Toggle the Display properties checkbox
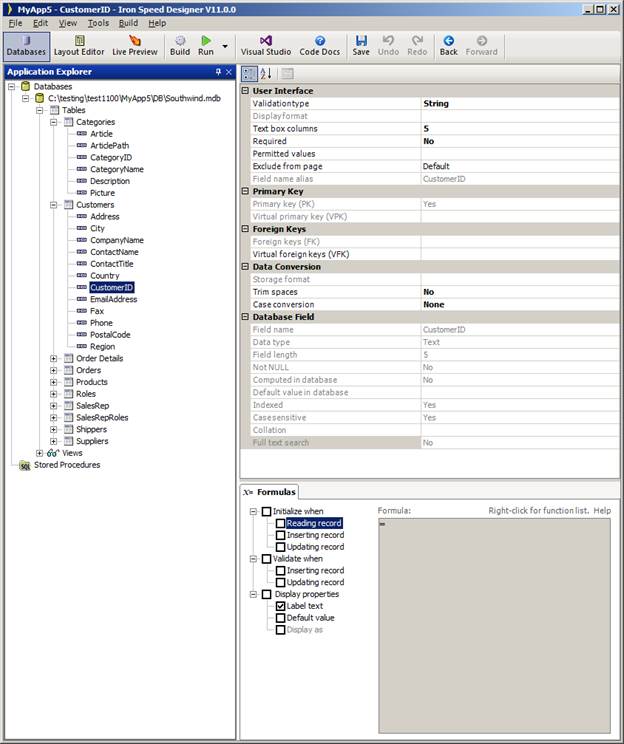The width and height of the screenshot is (624, 744). [x=267, y=594]
